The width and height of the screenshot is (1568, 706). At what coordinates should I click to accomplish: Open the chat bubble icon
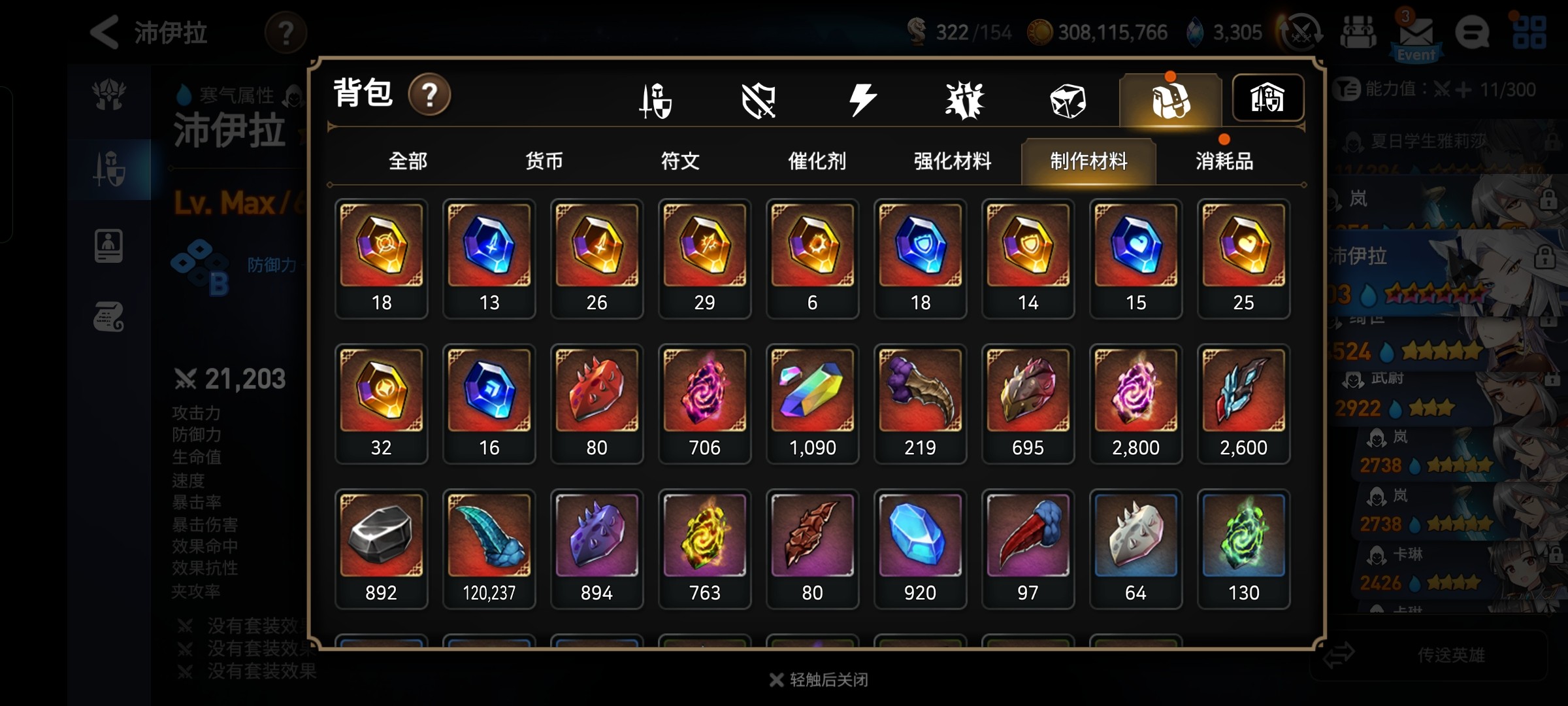coord(1473,32)
